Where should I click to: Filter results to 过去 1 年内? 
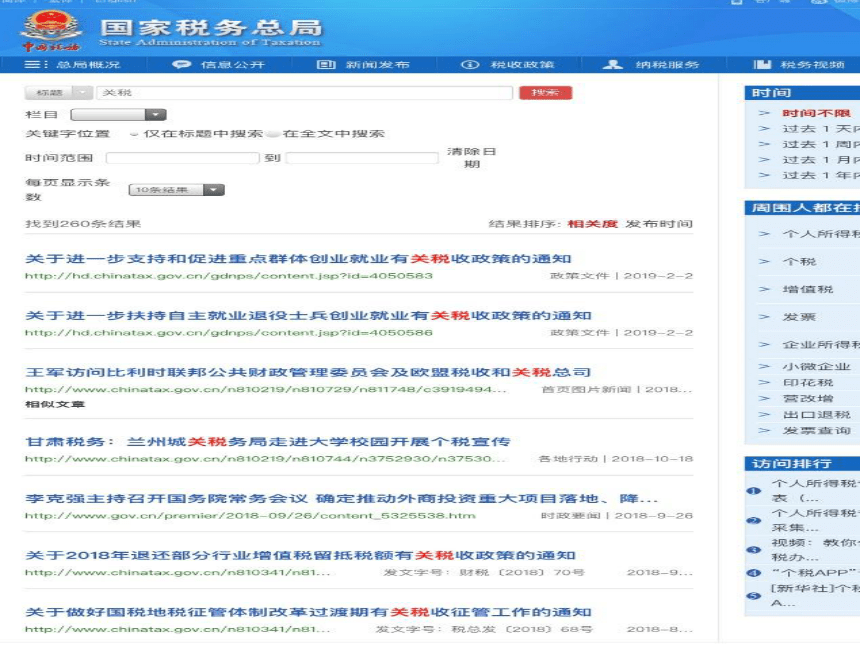[x=821, y=176]
